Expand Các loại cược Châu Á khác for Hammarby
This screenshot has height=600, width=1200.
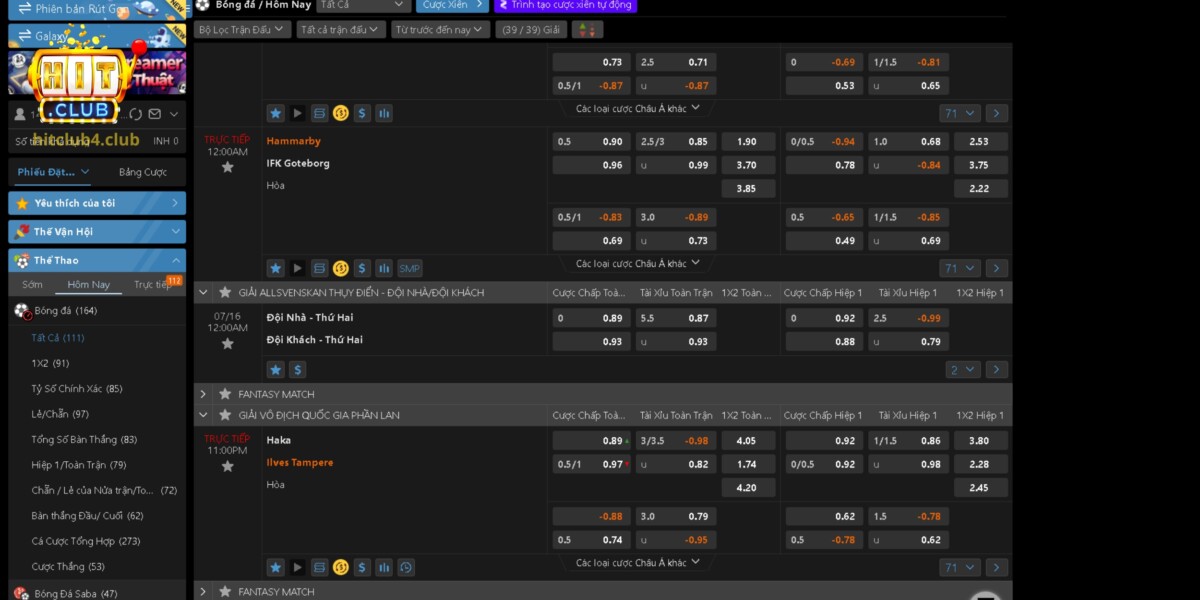point(638,264)
